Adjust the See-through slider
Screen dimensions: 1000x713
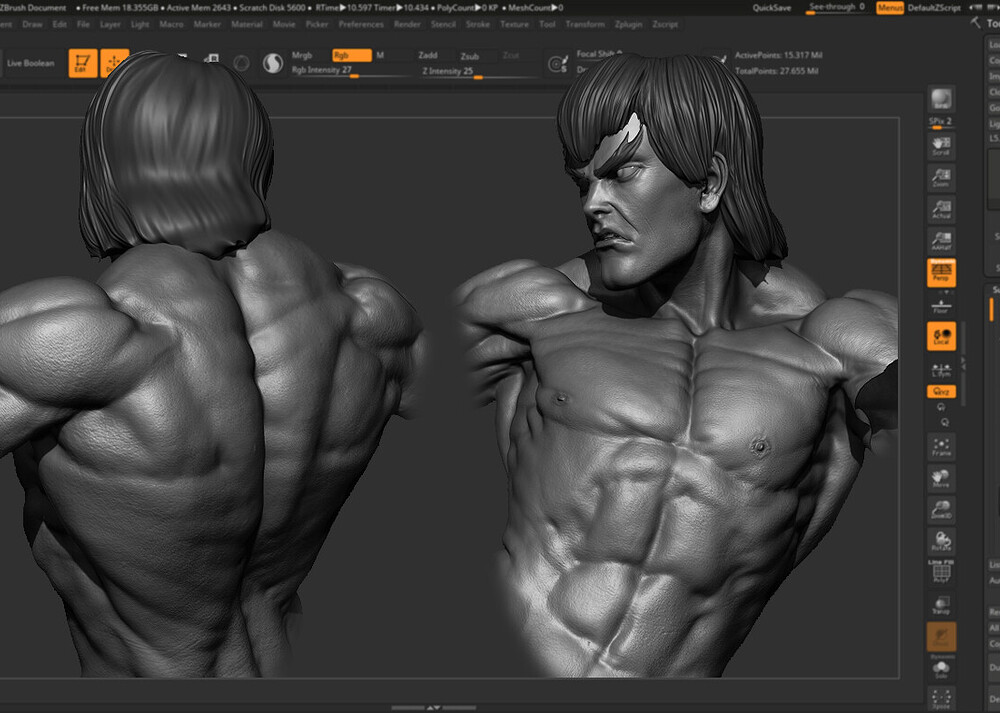tap(837, 8)
